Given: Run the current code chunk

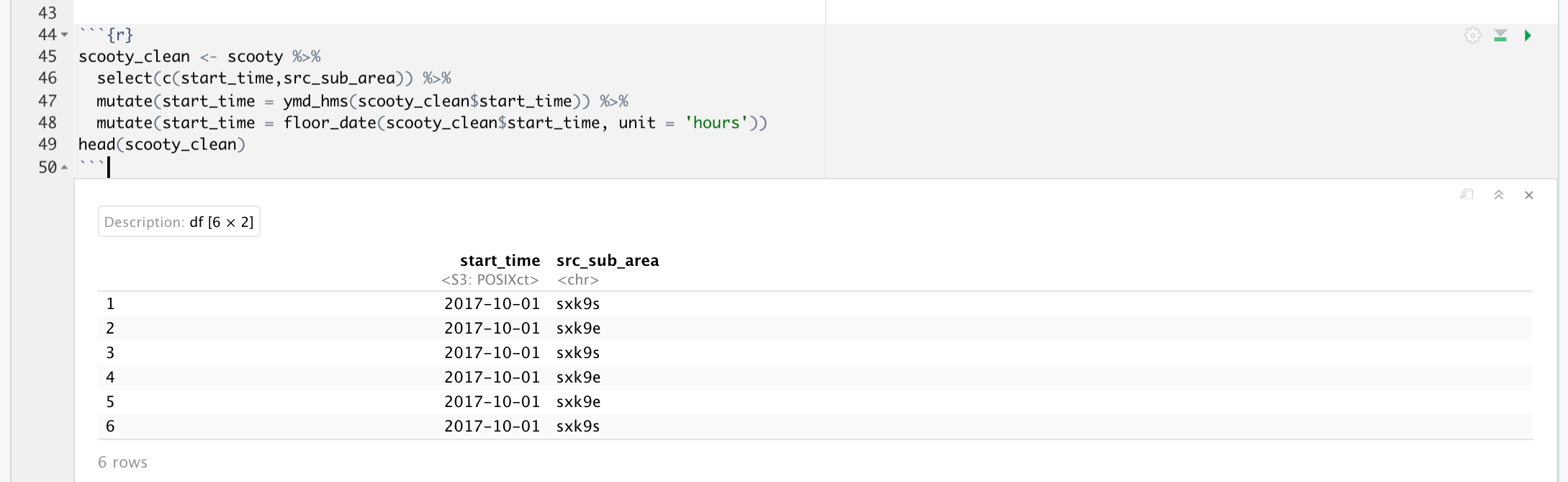Looking at the screenshot, I should coord(1528,35).
